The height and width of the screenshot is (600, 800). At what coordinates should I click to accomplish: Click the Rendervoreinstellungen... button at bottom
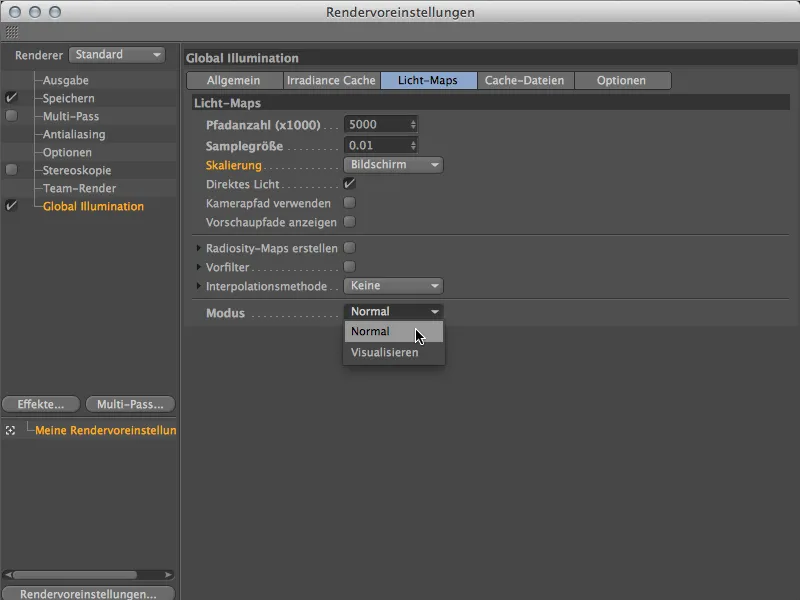click(x=88, y=593)
